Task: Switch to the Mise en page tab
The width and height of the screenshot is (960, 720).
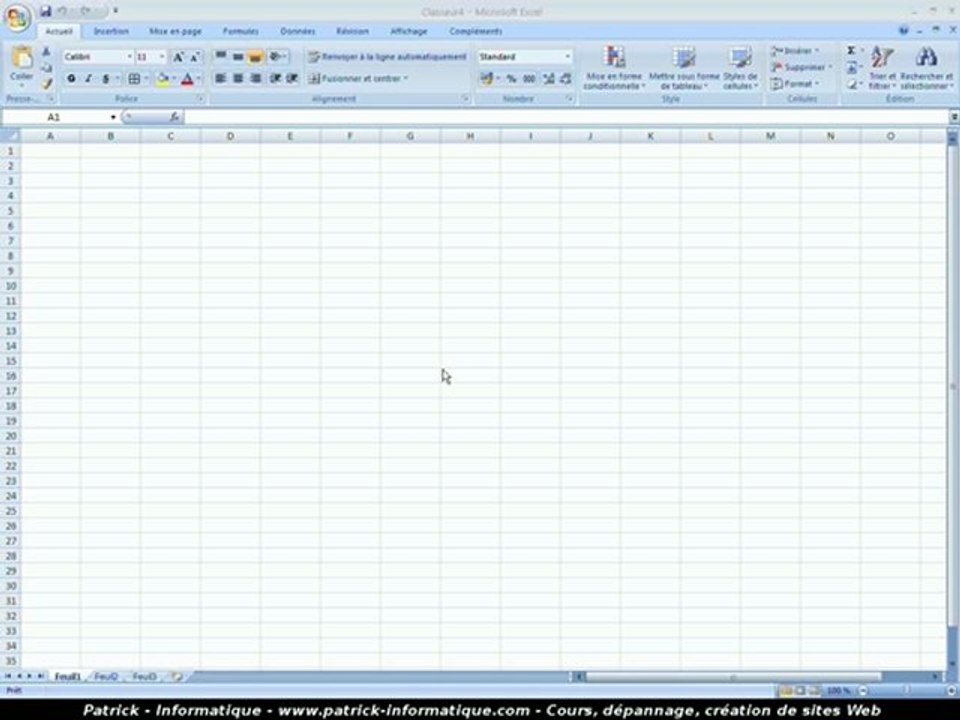Action: (x=175, y=31)
